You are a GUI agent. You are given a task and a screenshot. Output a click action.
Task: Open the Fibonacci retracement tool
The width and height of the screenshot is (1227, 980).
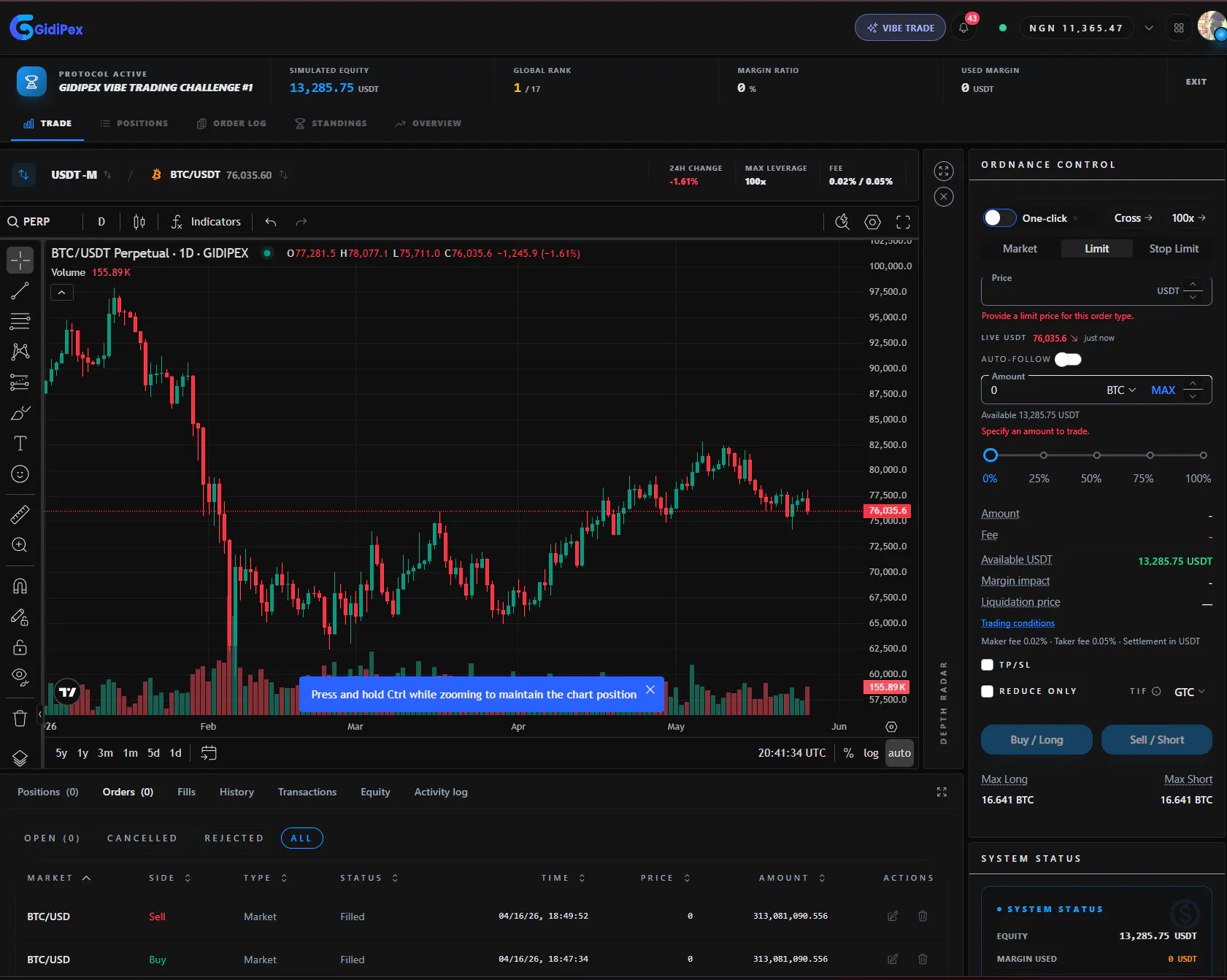[20, 321]
